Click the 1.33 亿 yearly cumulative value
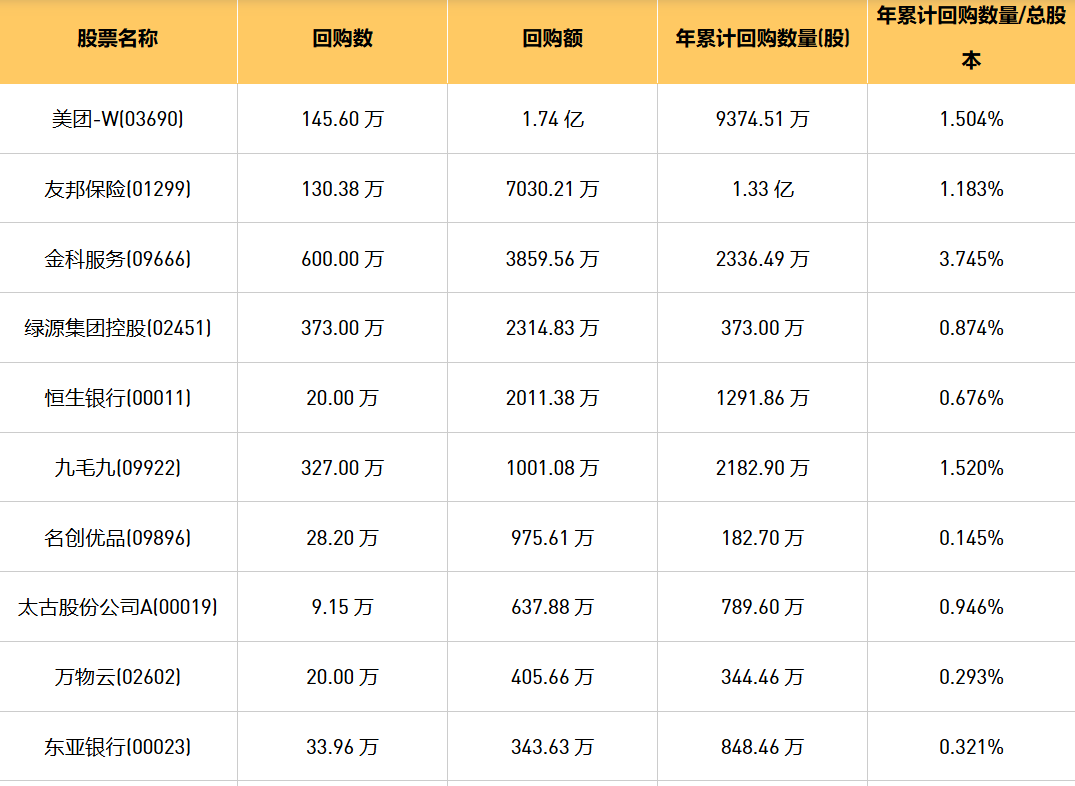Screen dimensions: 1075x786 (762, 189)
